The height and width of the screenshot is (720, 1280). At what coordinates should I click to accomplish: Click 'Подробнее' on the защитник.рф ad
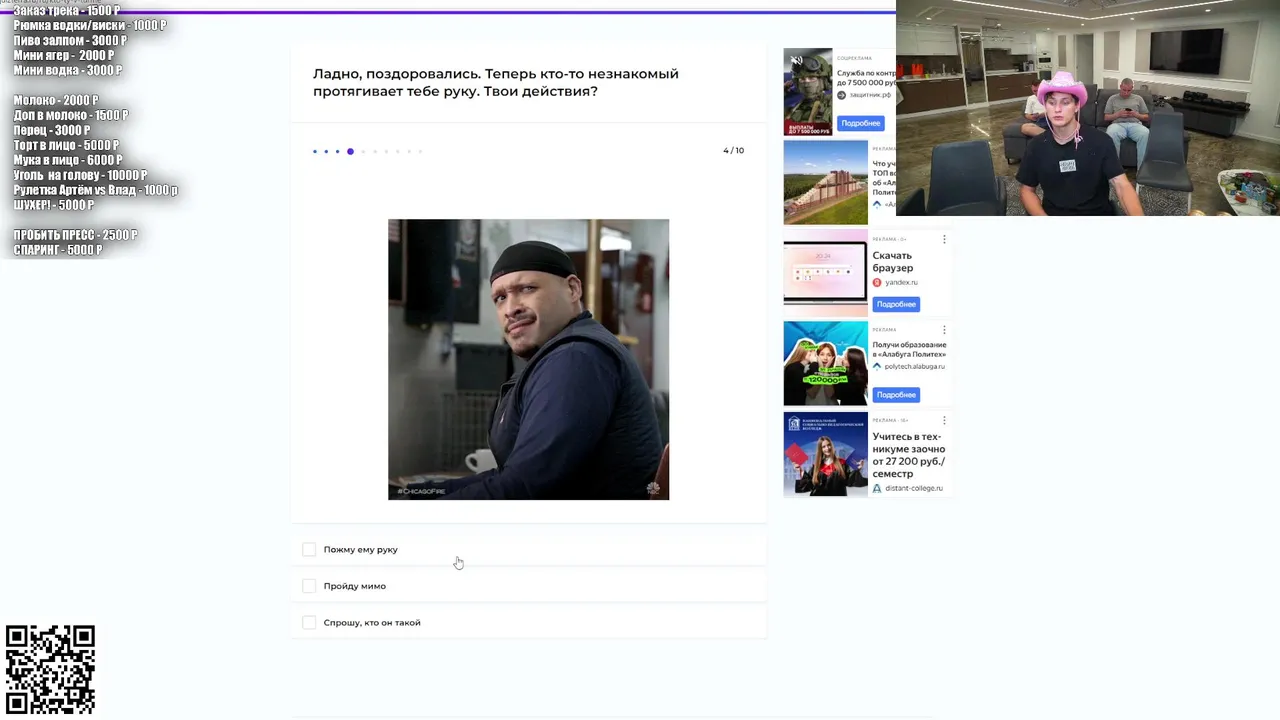click(861, 123)
